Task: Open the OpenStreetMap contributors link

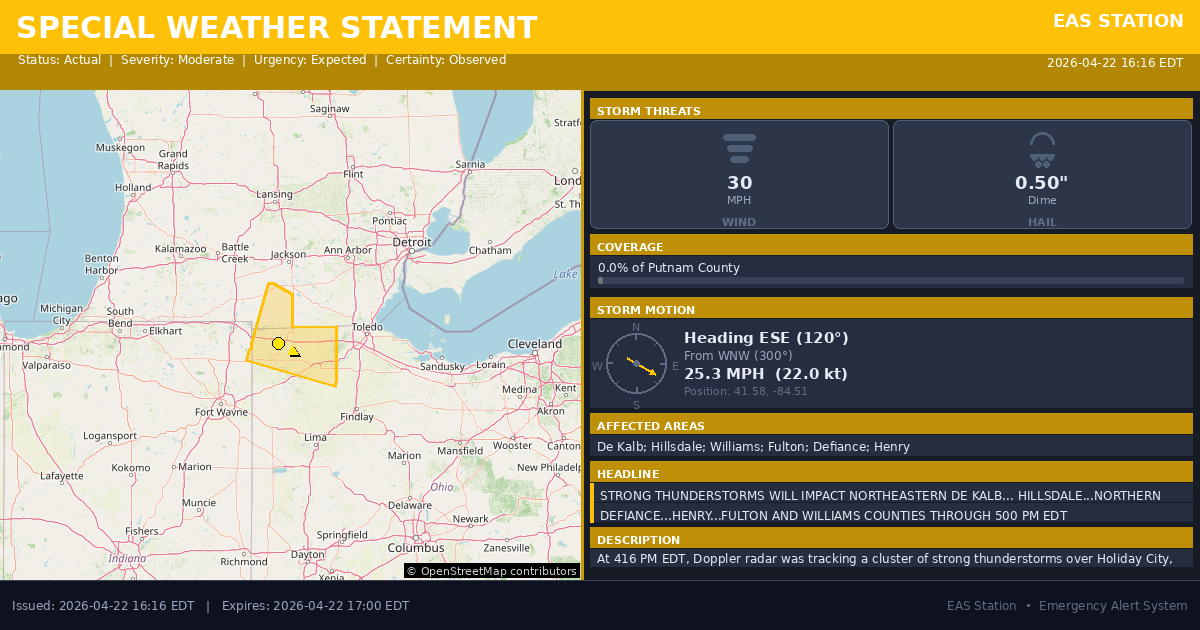Action: click(x=492, y=571)
